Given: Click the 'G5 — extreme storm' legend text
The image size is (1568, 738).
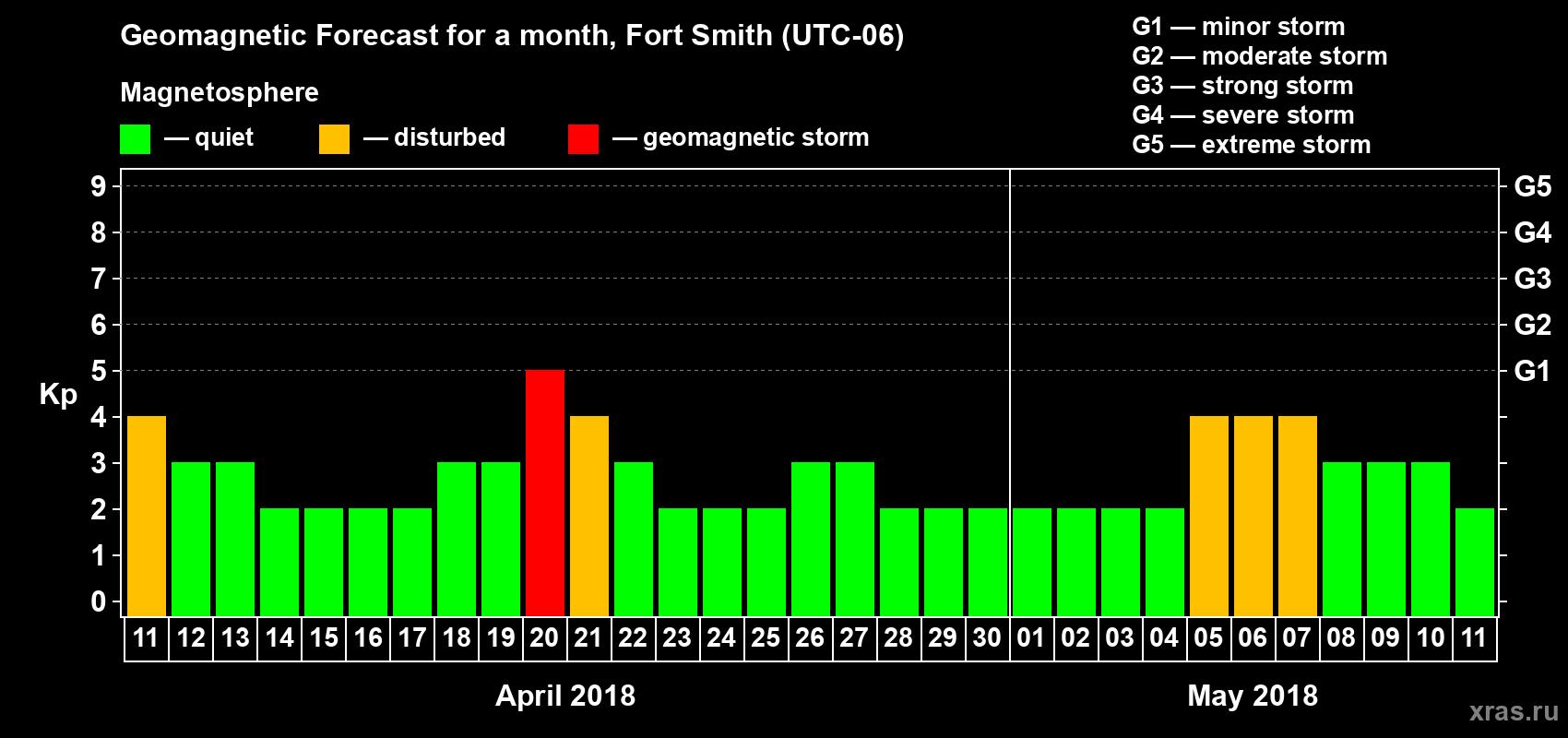Looking at the screenshot, I should tap(1252, 145).
